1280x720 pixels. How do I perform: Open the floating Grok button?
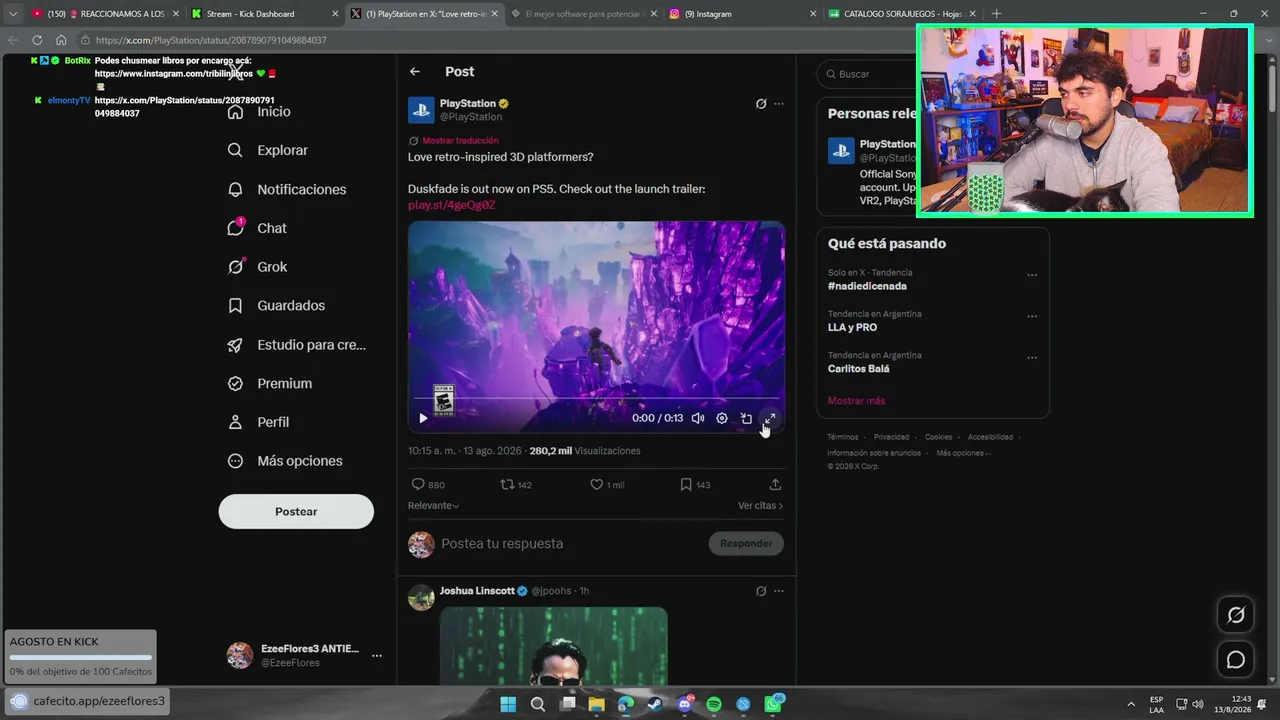click(1236, 615)
